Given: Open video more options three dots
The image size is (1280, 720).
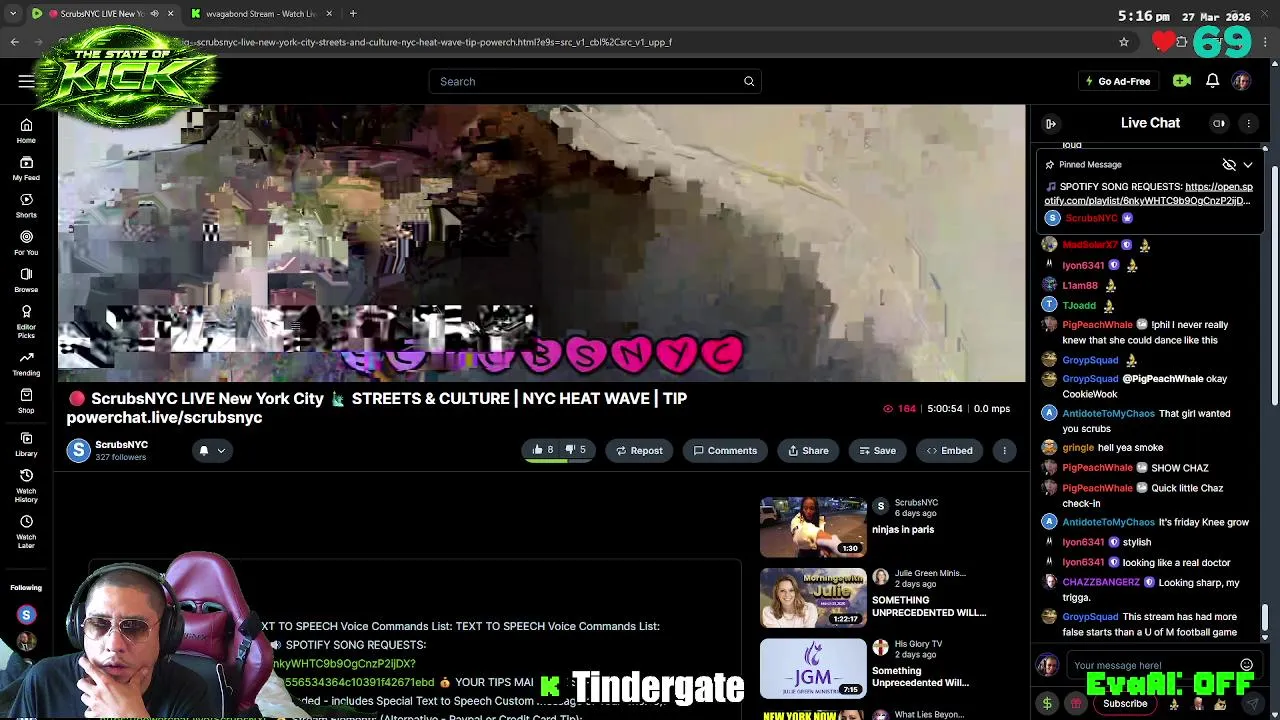Looking at the screenshot, I should coord(1004,451).
